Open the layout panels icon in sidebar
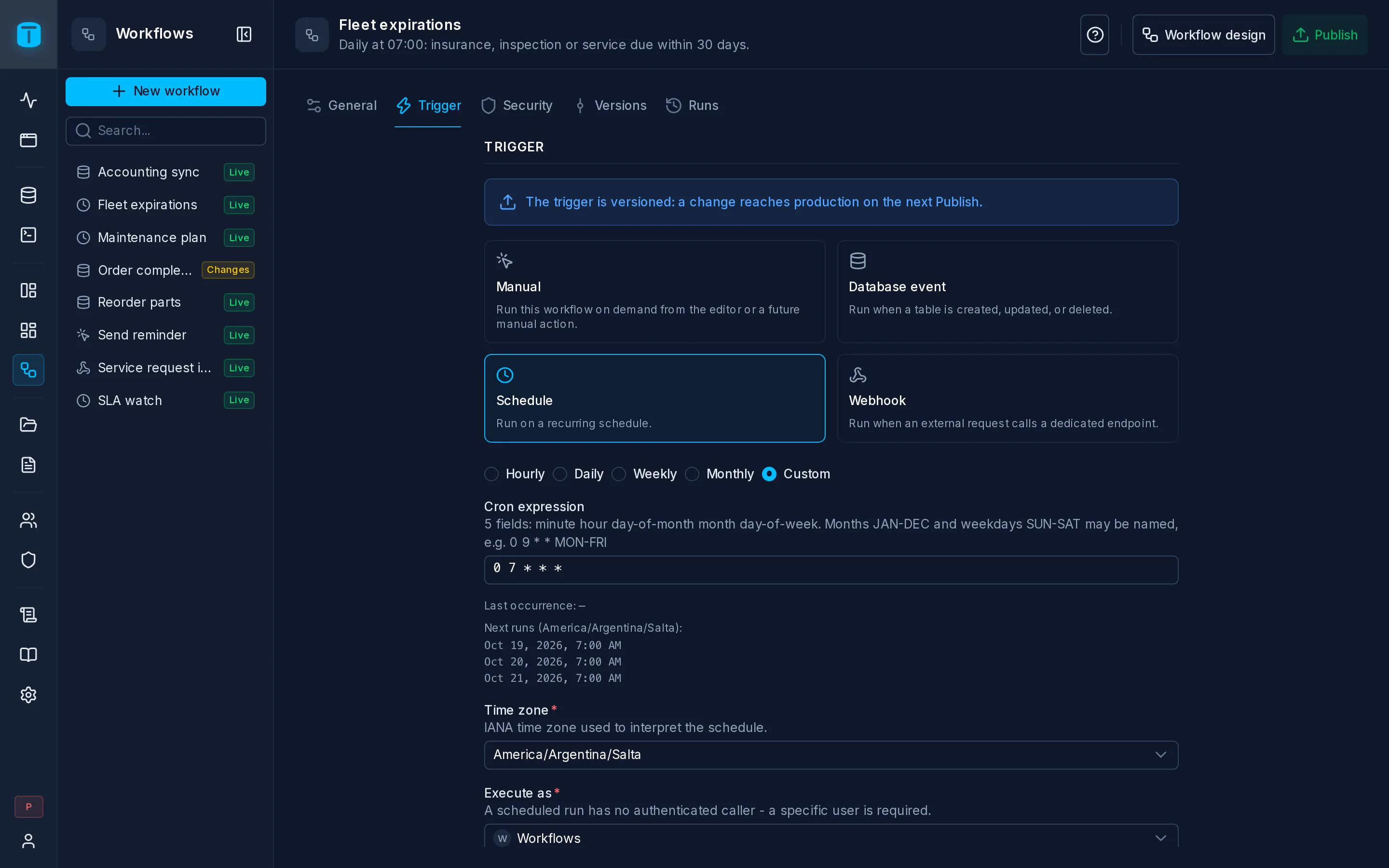 (x=28, y=290)
